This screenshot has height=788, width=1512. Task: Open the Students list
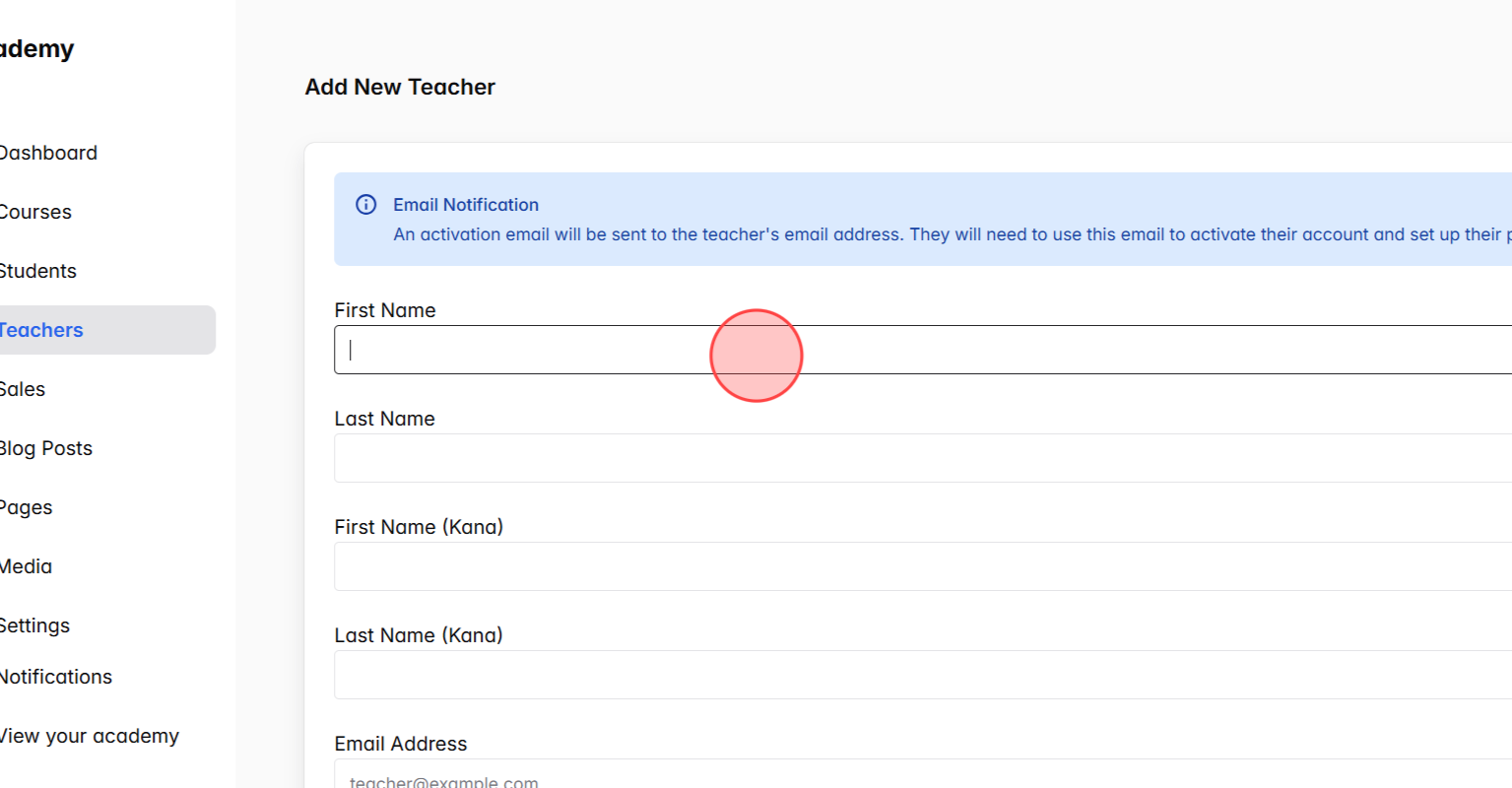click(38, 271)
